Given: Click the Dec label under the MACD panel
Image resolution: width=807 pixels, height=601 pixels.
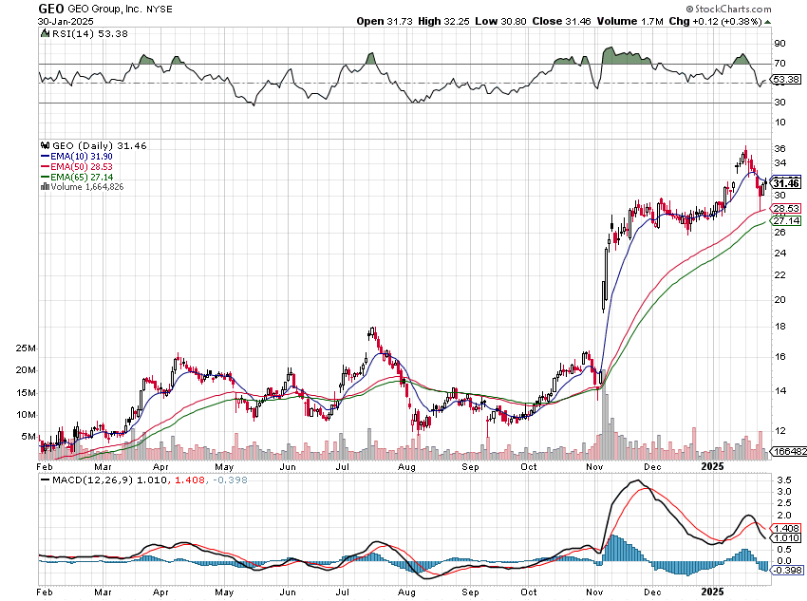Looking at the screenshot, I should (x=653, y=592).
